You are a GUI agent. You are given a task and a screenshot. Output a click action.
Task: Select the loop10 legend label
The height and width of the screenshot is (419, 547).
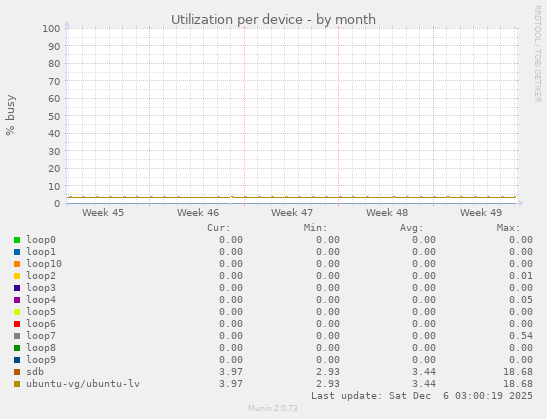coord(44,264)
